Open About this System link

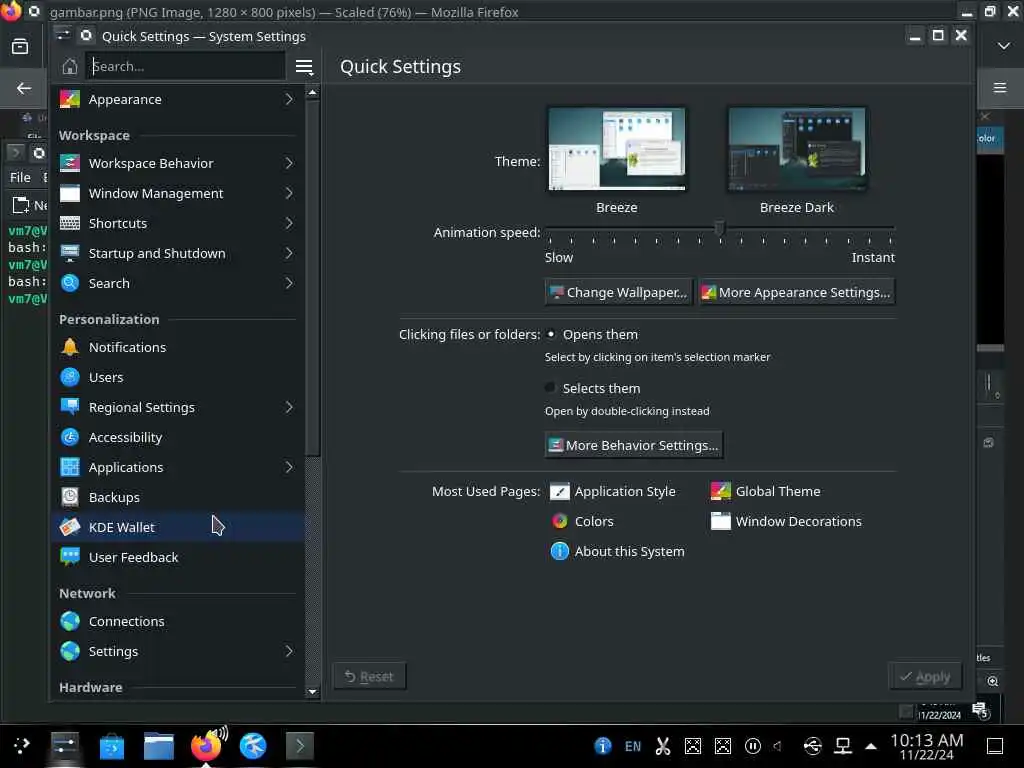(617, 552)
